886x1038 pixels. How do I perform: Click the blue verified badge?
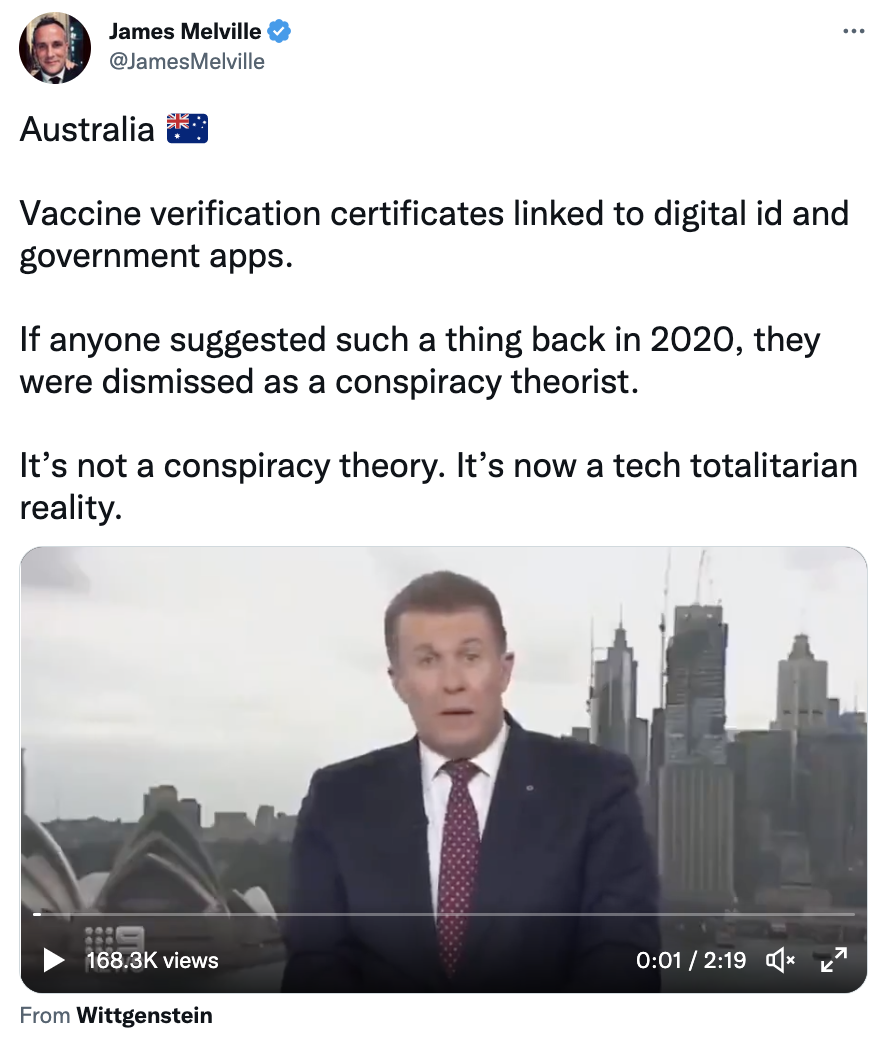pyautogui.click(x=279, y=31)
